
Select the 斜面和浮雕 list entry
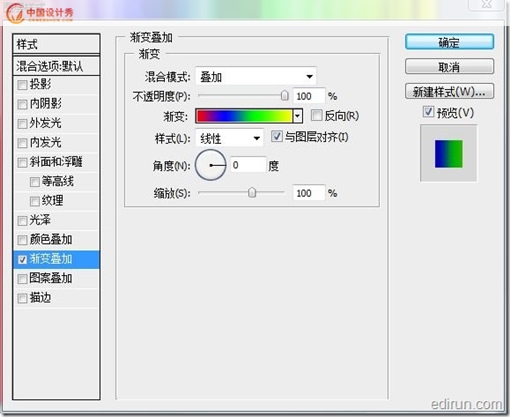point(56,162)
